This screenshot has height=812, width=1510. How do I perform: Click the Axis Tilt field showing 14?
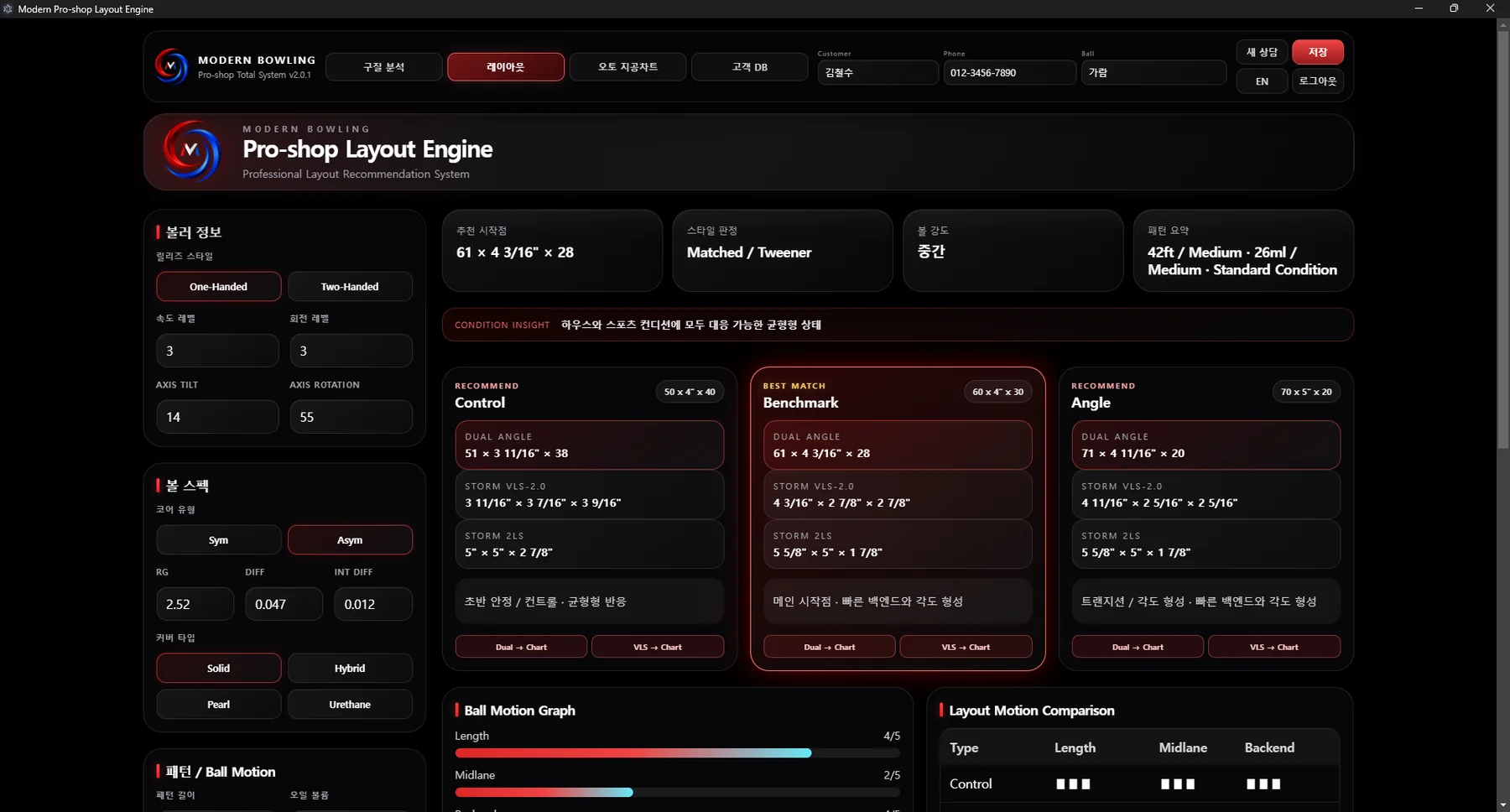(217, 417)
